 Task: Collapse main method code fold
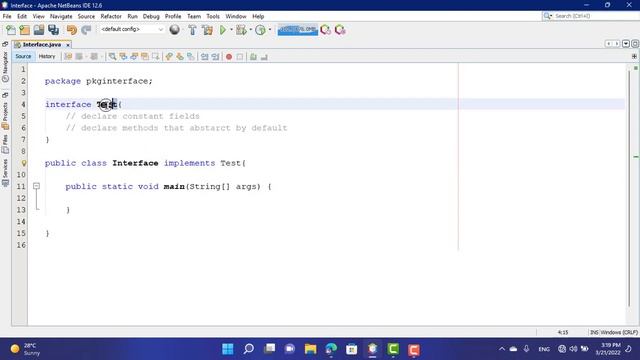pyautogui.click(x=36, y=186)
